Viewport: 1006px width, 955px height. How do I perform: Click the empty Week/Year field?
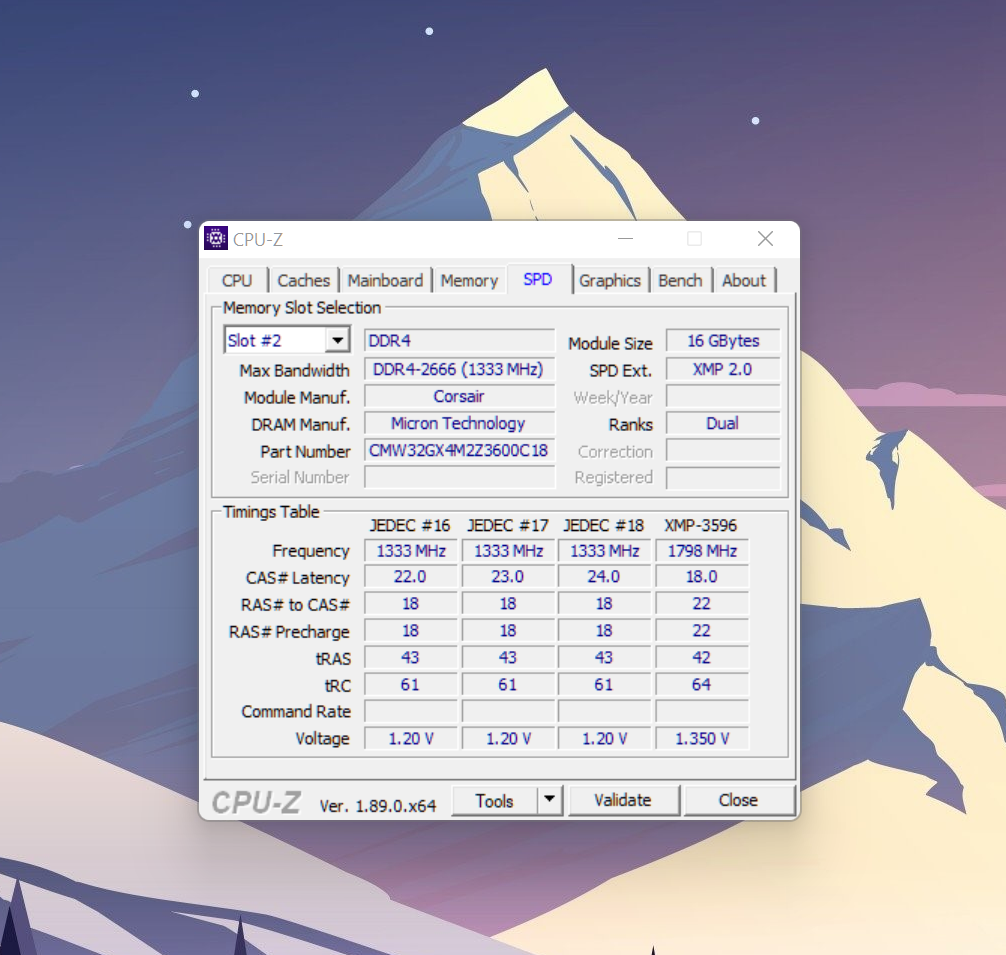click(723, 396)
